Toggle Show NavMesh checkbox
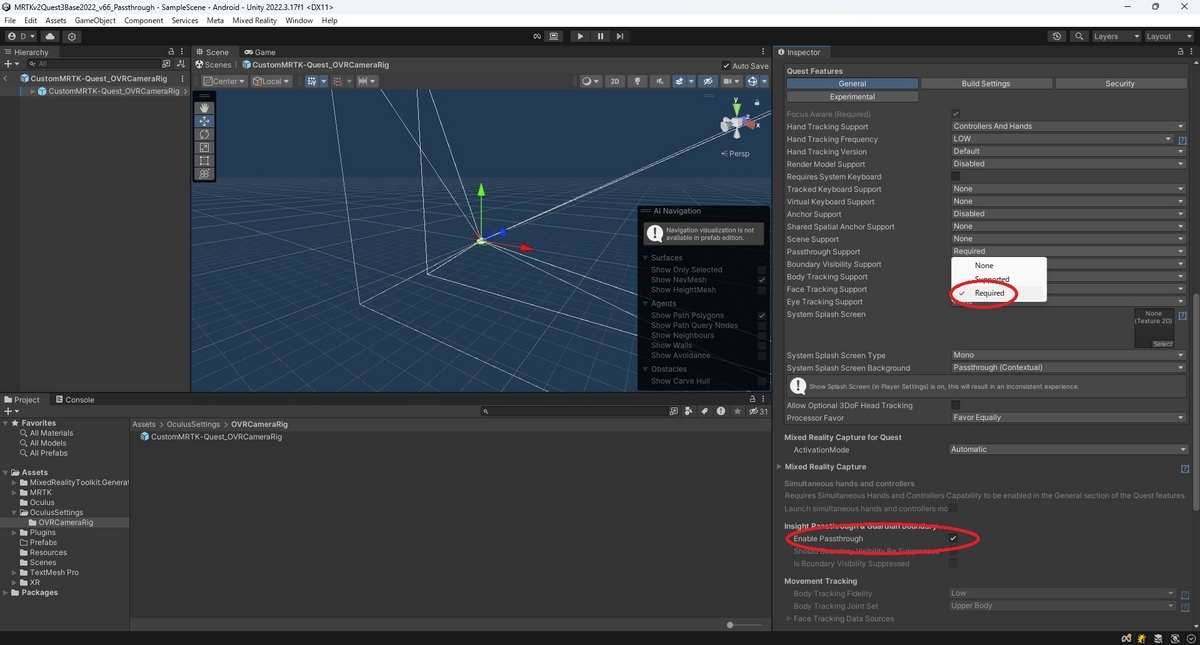This screenshot has width=1200, height=645. point(762,280)
